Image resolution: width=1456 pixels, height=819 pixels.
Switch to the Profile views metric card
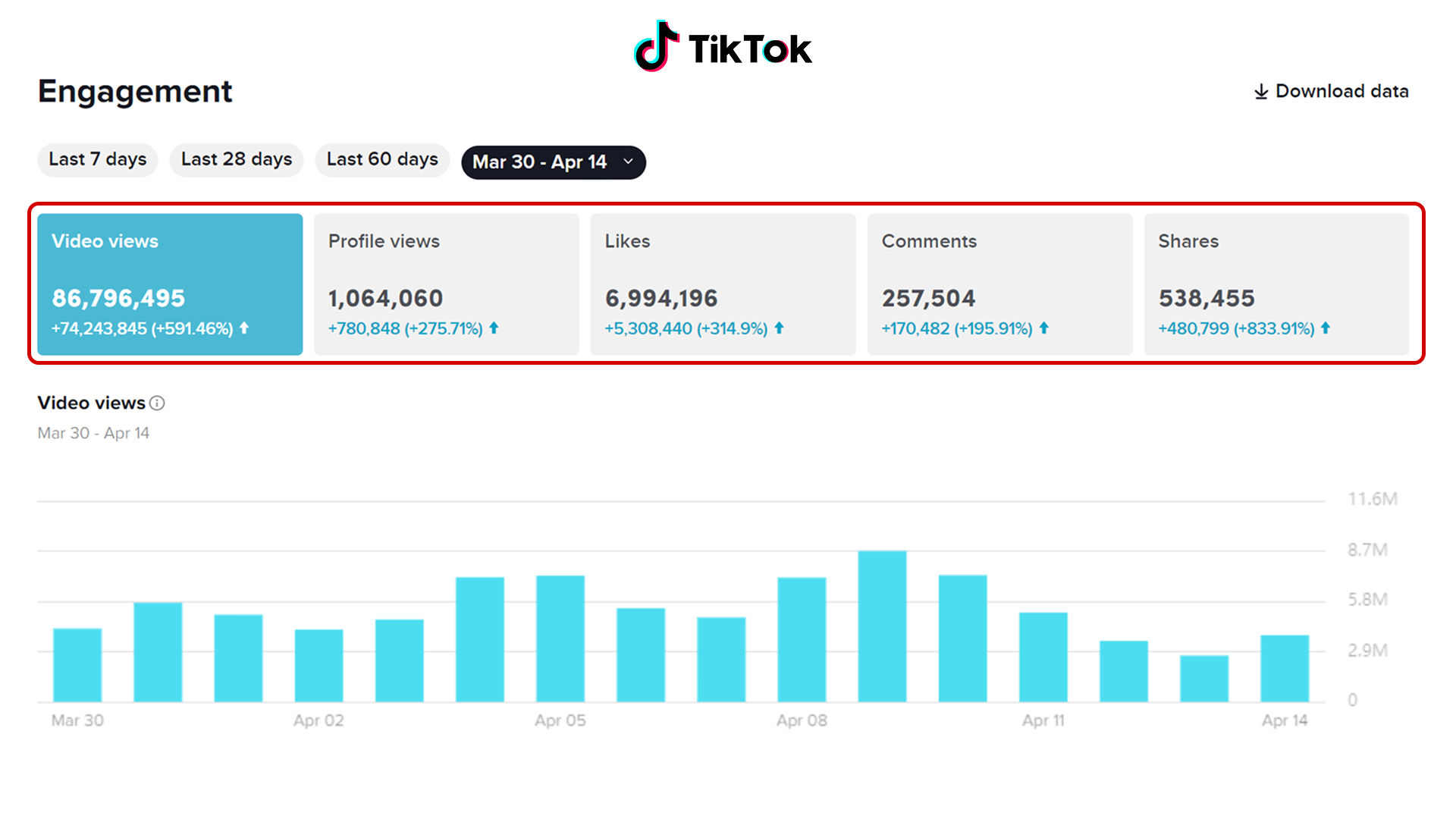[x=446, y=284]
